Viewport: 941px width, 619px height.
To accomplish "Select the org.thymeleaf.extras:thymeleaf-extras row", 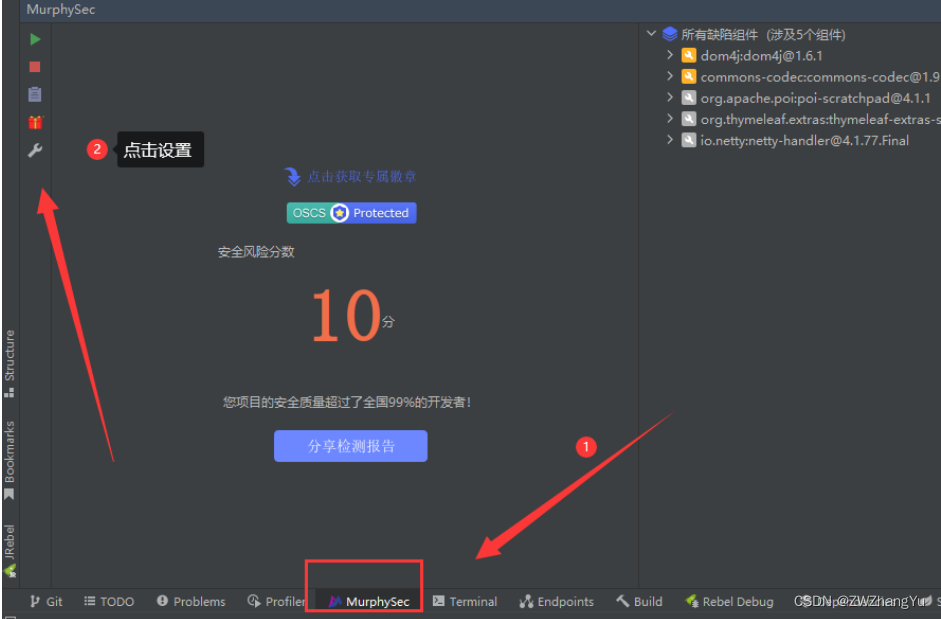I will point(820,119).
